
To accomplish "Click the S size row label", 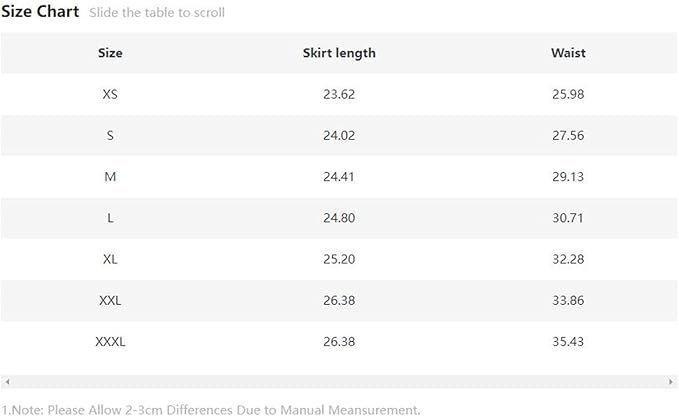I will tap(110, 135).
